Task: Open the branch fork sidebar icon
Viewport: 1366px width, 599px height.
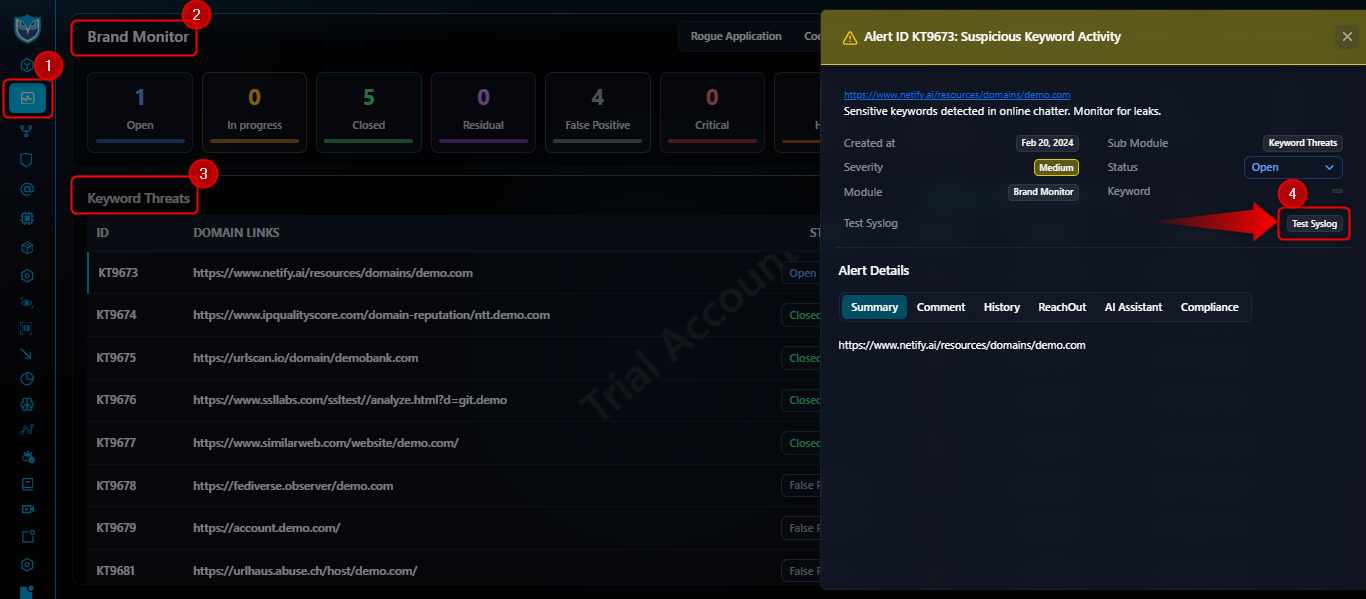Action: 27,129
